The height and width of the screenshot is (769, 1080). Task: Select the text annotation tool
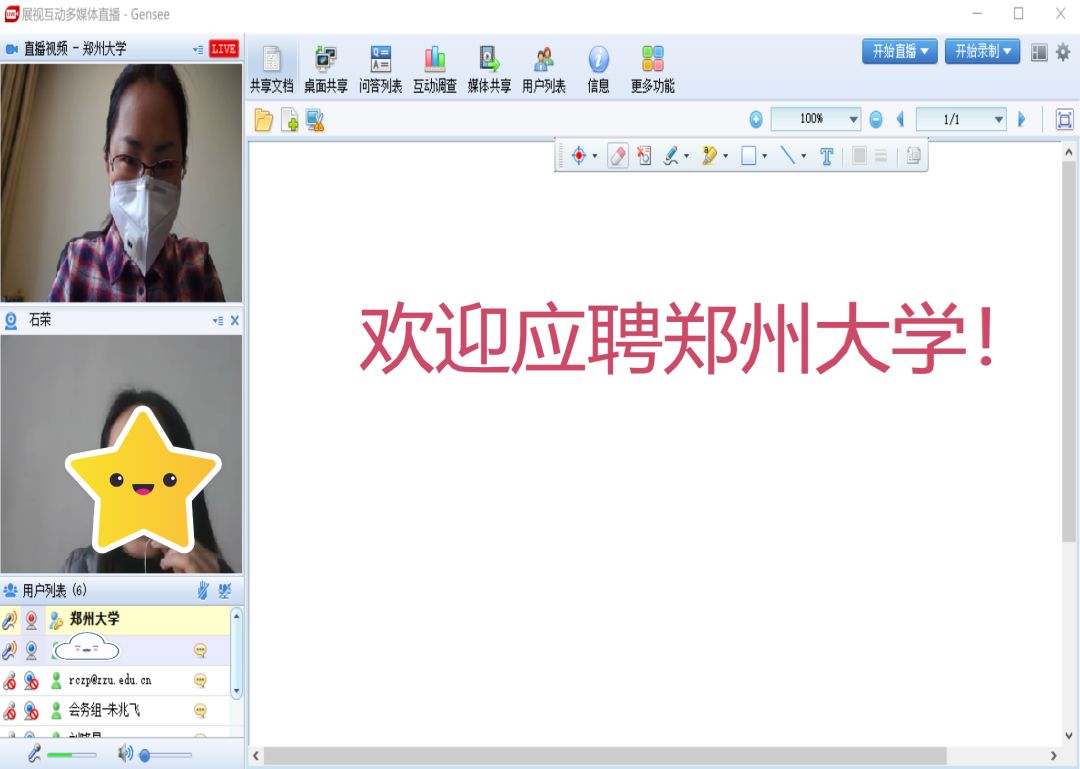click(x=826, y=156)
